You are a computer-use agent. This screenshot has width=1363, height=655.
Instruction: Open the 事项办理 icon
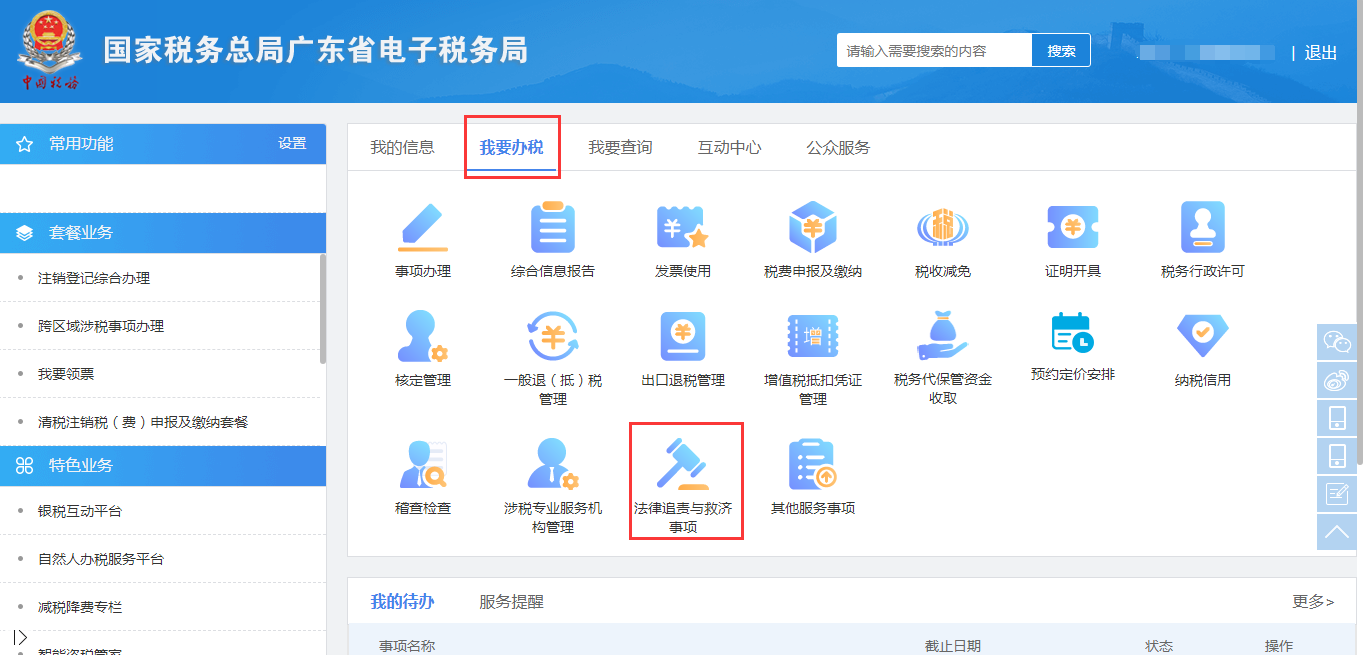[423, 227]
